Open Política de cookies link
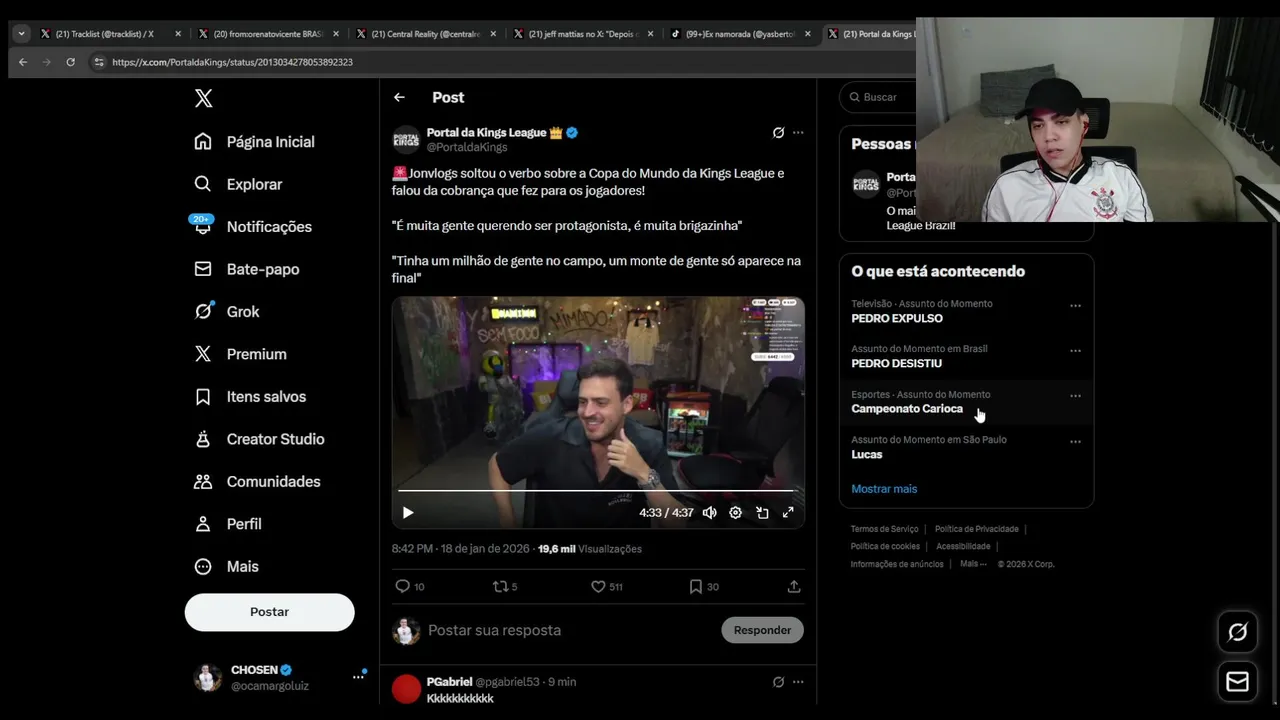This screenshot has height=720, width=1280. (885, 546)
